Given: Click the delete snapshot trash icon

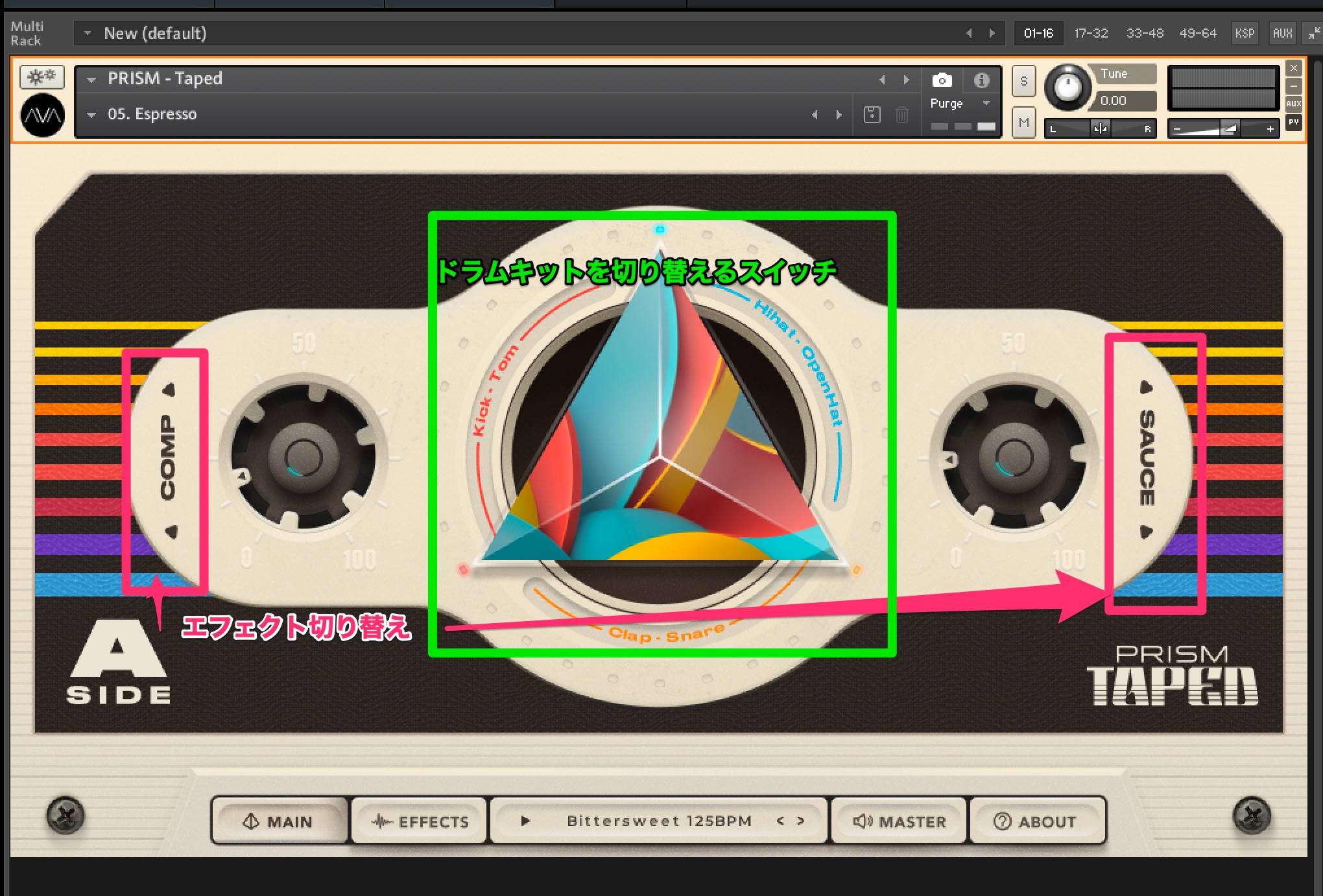Looking at the screenshot, I should (901, 115).
